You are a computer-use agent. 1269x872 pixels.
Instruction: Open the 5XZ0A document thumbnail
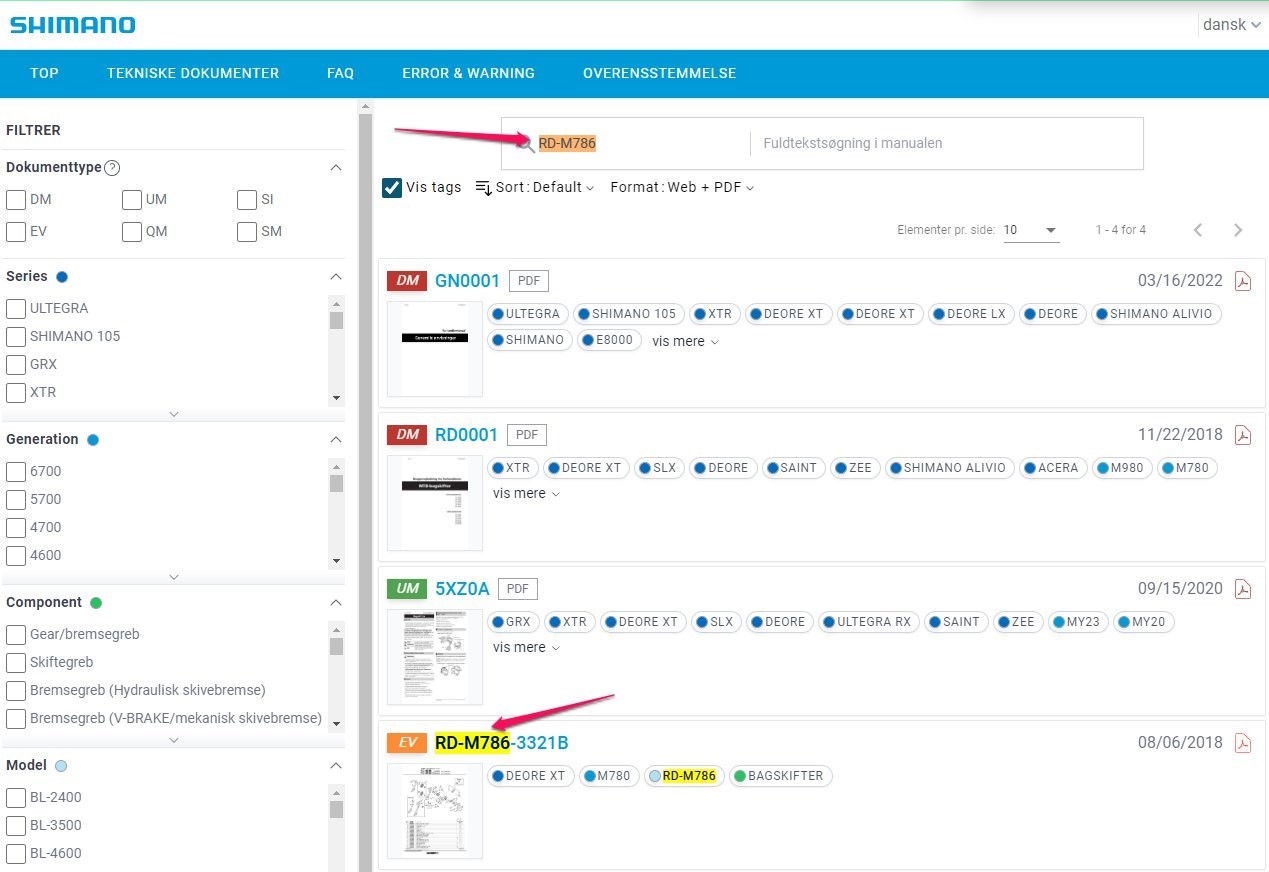435,657
